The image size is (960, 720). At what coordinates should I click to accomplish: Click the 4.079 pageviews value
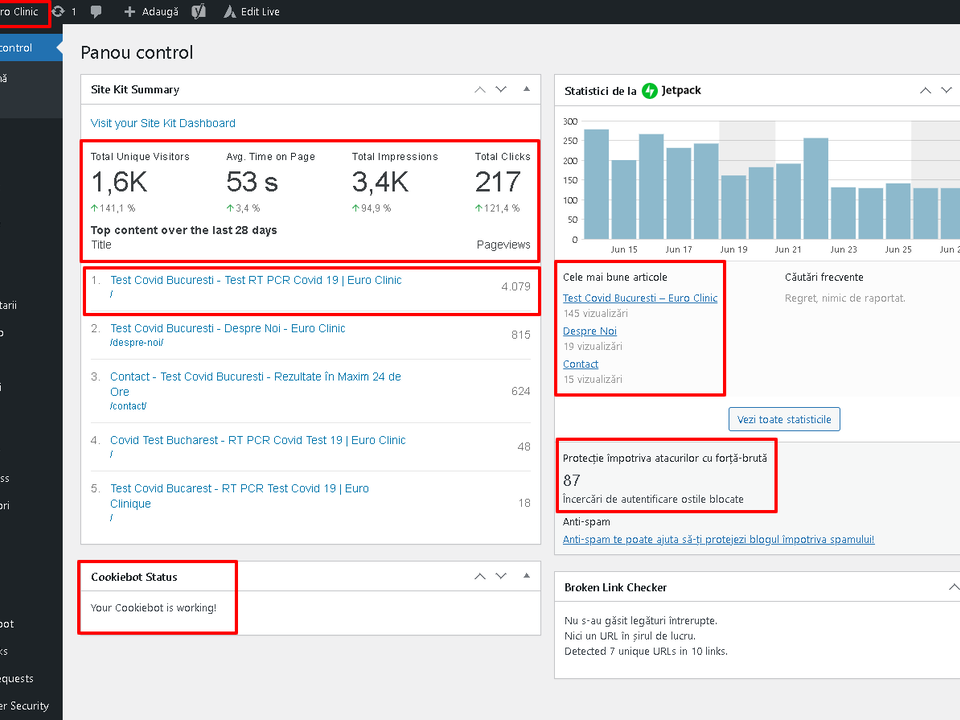(x=516, y=287)
